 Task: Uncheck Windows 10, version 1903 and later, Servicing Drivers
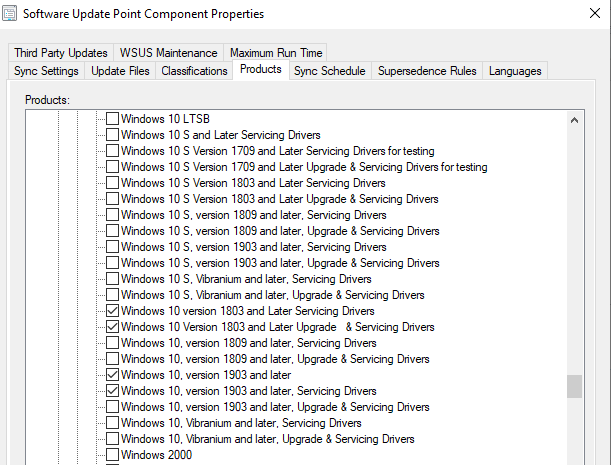[113, 390]
